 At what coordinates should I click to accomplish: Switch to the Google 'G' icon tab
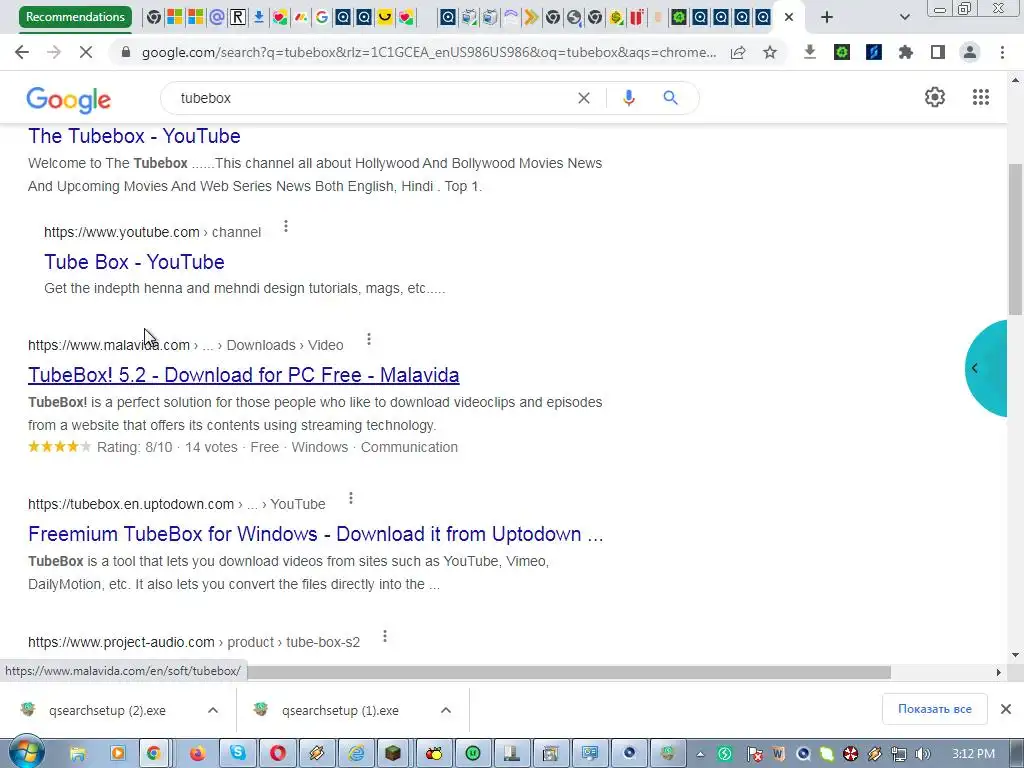(x=321, y=18)
